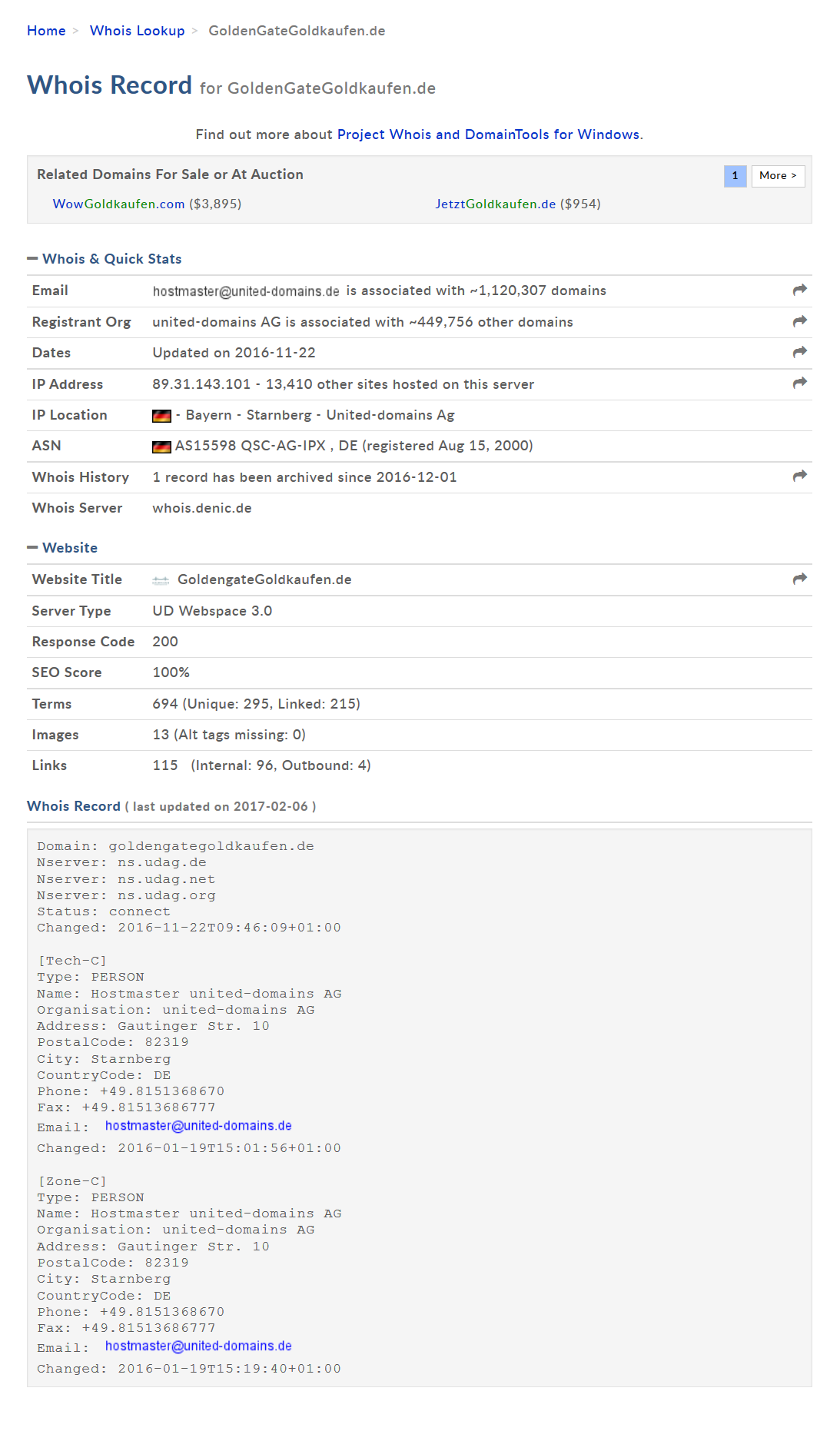840x1431 pixels.
Task: Click the 'Nserver: ns.udag.net' line
Action: [126, 879]
